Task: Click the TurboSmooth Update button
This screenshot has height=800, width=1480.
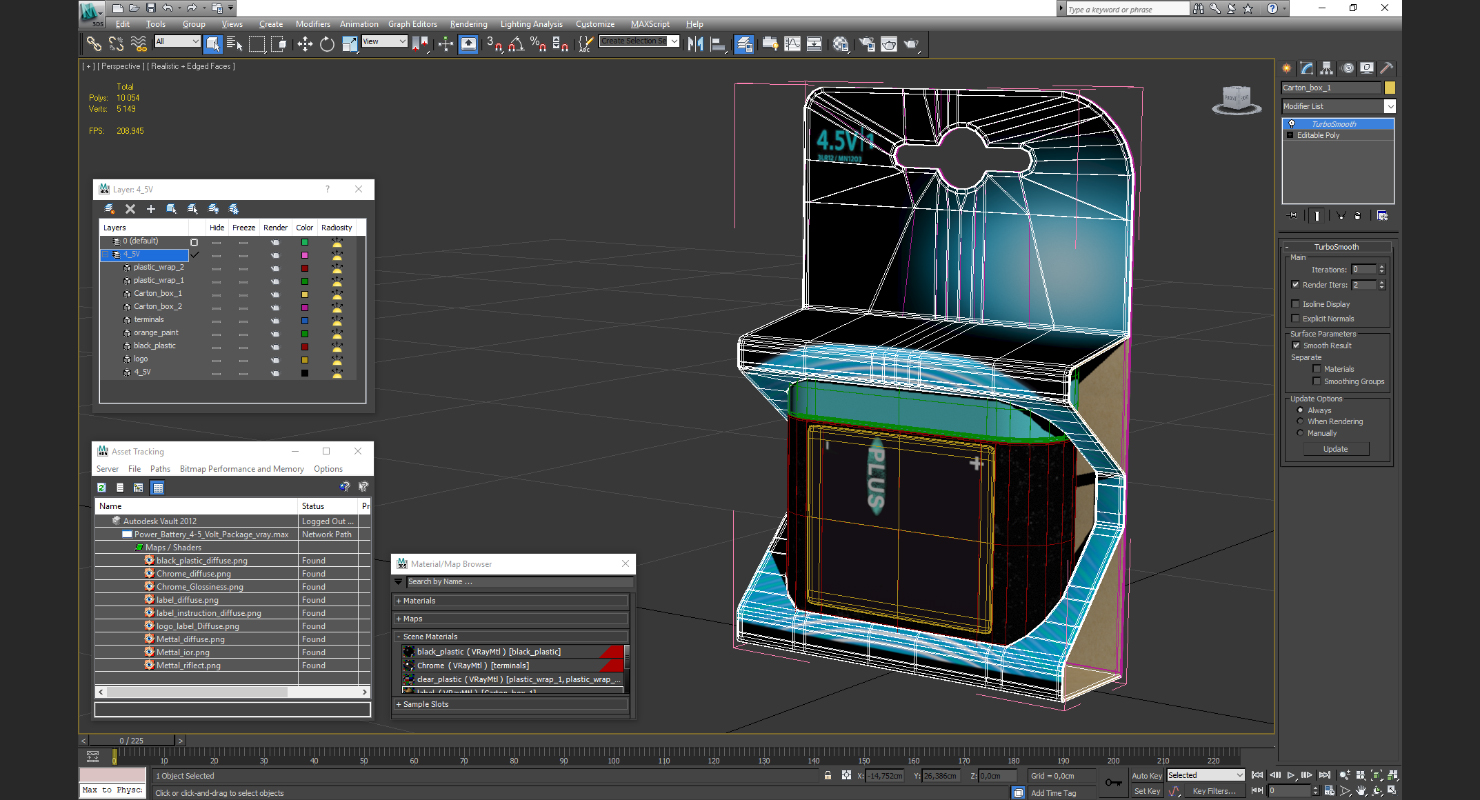Action: tap(1336, 449)
